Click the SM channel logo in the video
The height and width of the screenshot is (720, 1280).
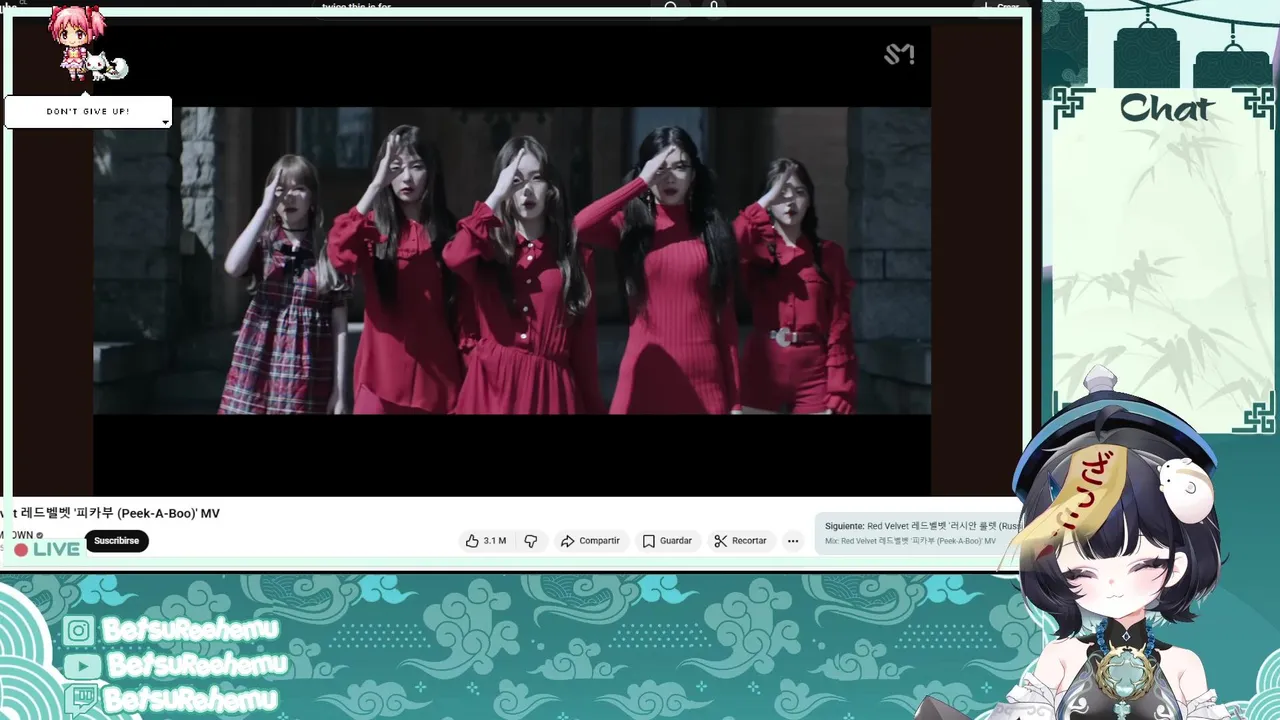click(x=899, y=55)
